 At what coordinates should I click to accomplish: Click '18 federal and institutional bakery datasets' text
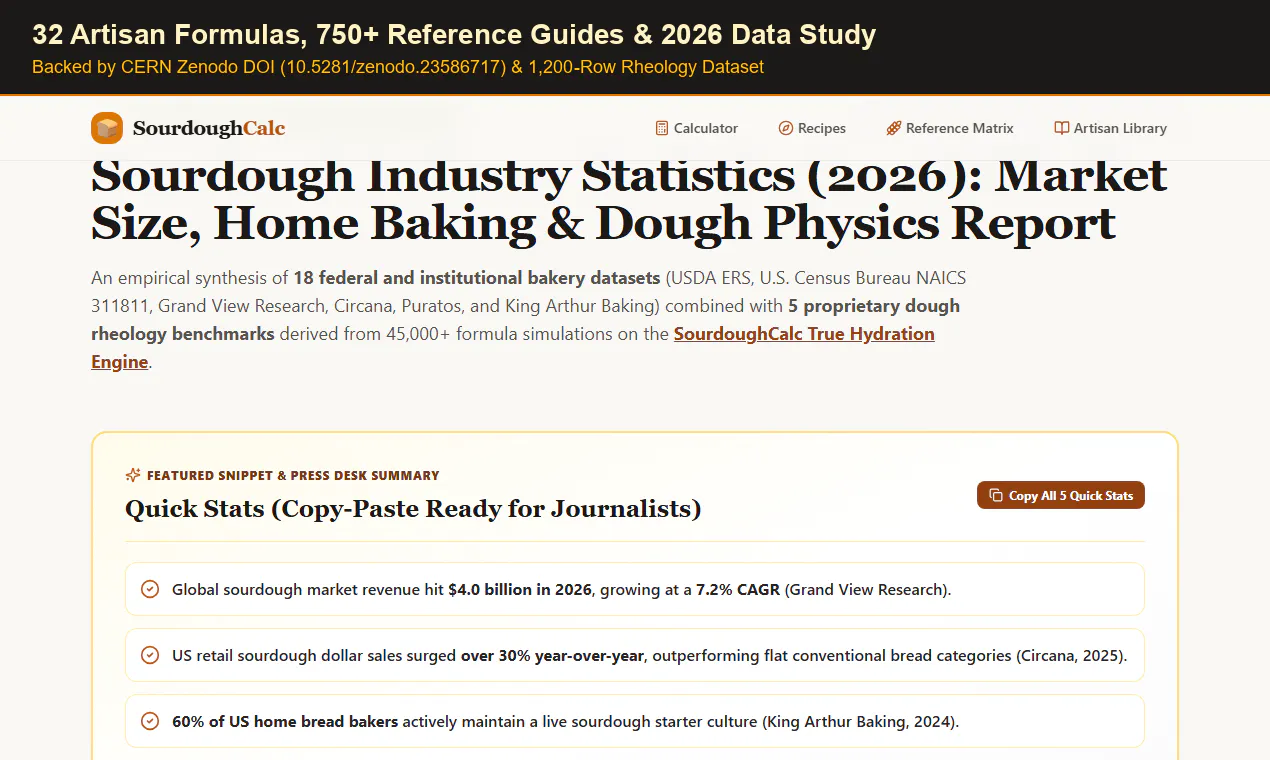click(x=476, y=277)
